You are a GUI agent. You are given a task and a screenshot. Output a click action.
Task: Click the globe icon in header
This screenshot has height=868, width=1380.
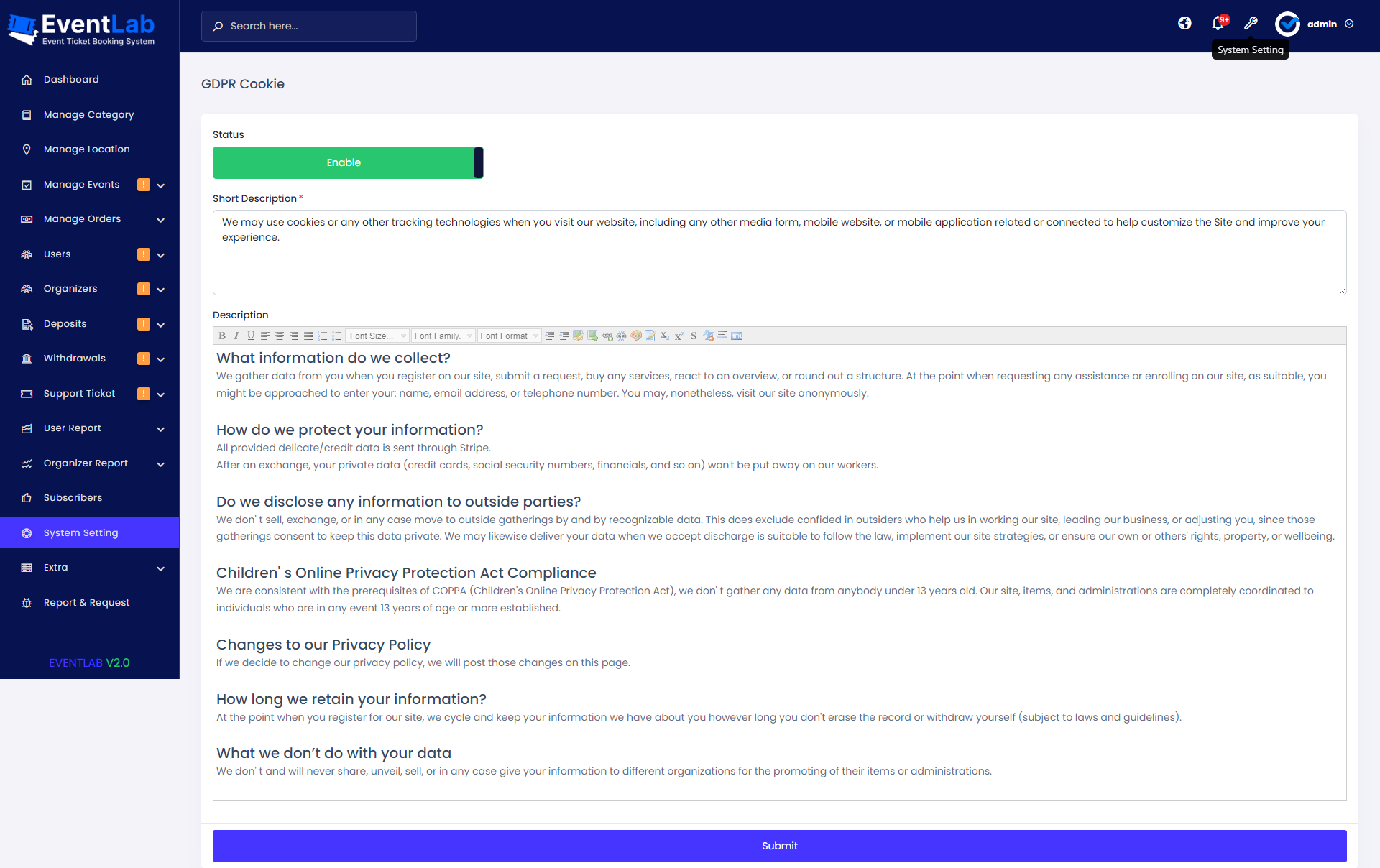[x=1184, y=24]
